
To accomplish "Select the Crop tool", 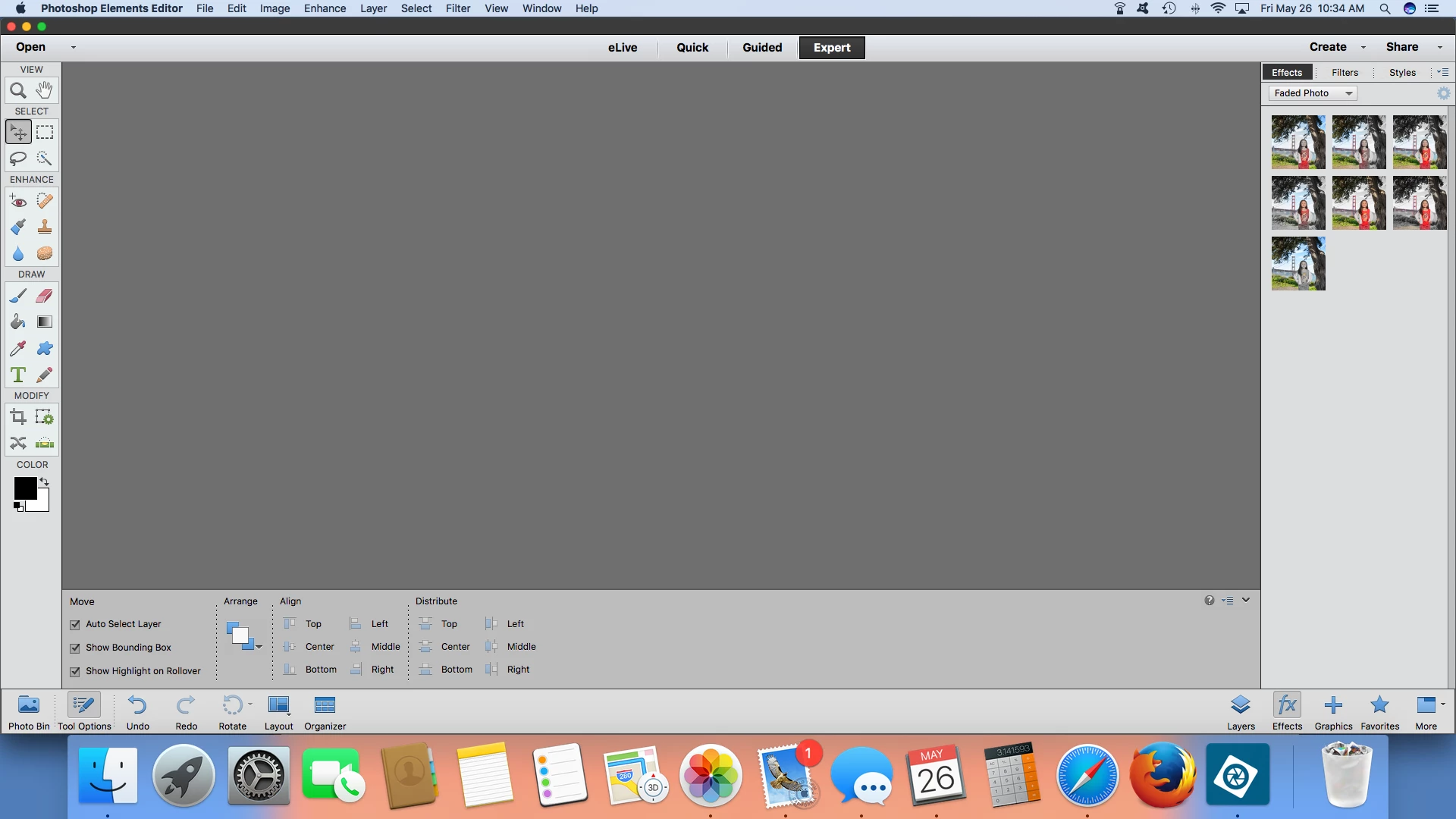I will click(18, 416).
